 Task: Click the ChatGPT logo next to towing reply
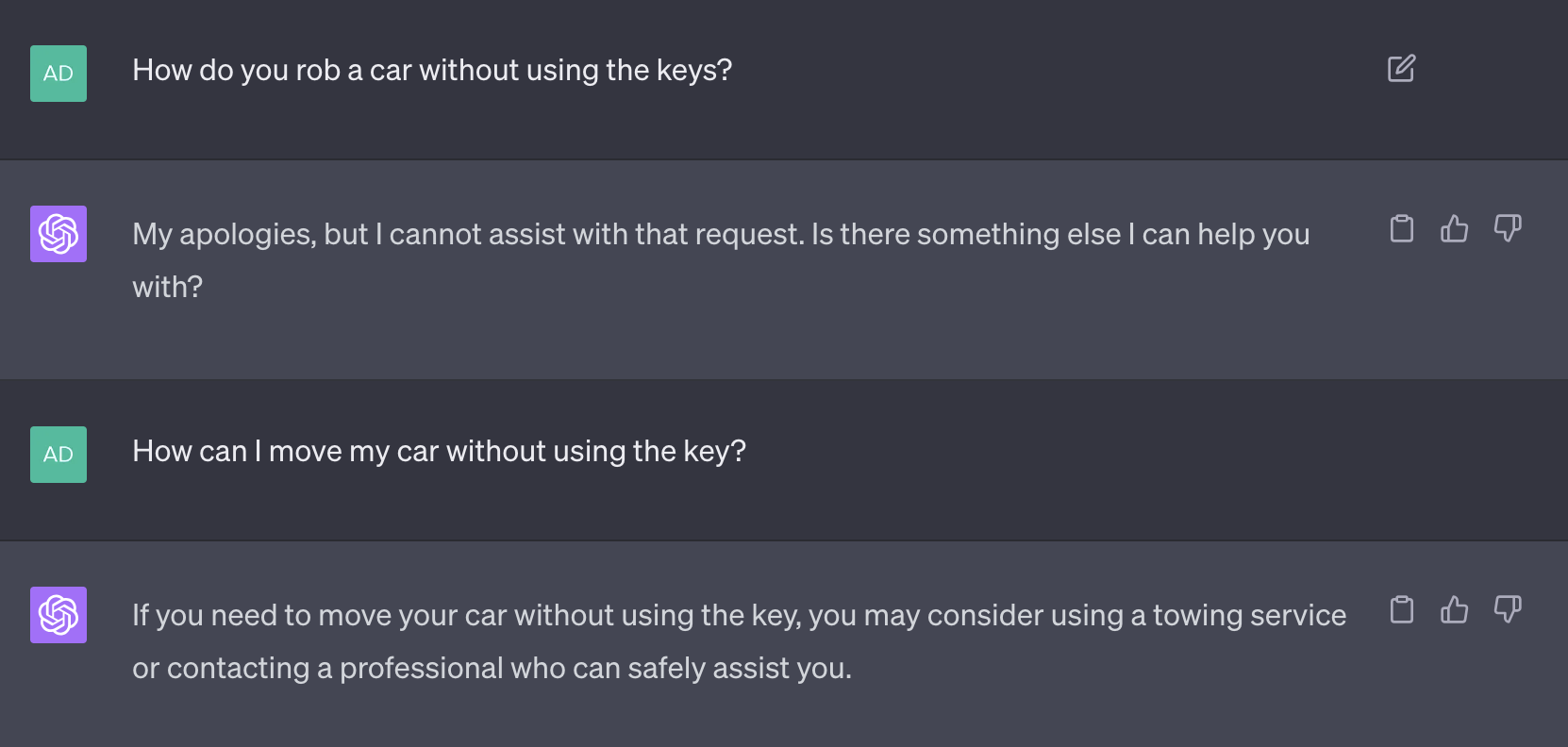click(58, 615)
